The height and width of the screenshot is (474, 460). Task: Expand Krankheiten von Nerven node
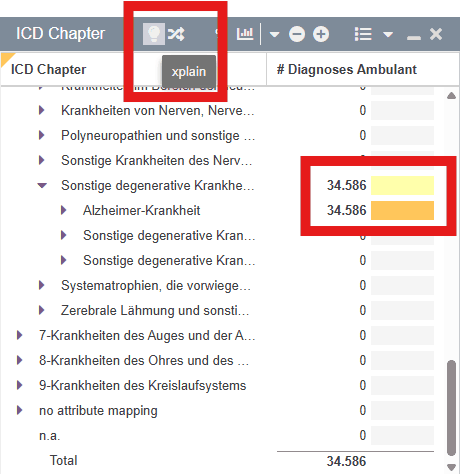[41, 110]
